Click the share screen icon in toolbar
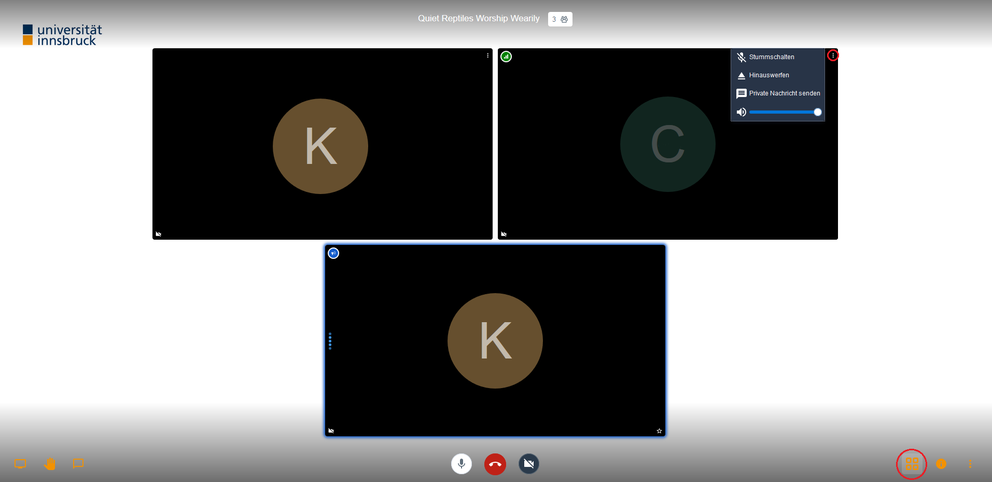 tap(19, 464)
